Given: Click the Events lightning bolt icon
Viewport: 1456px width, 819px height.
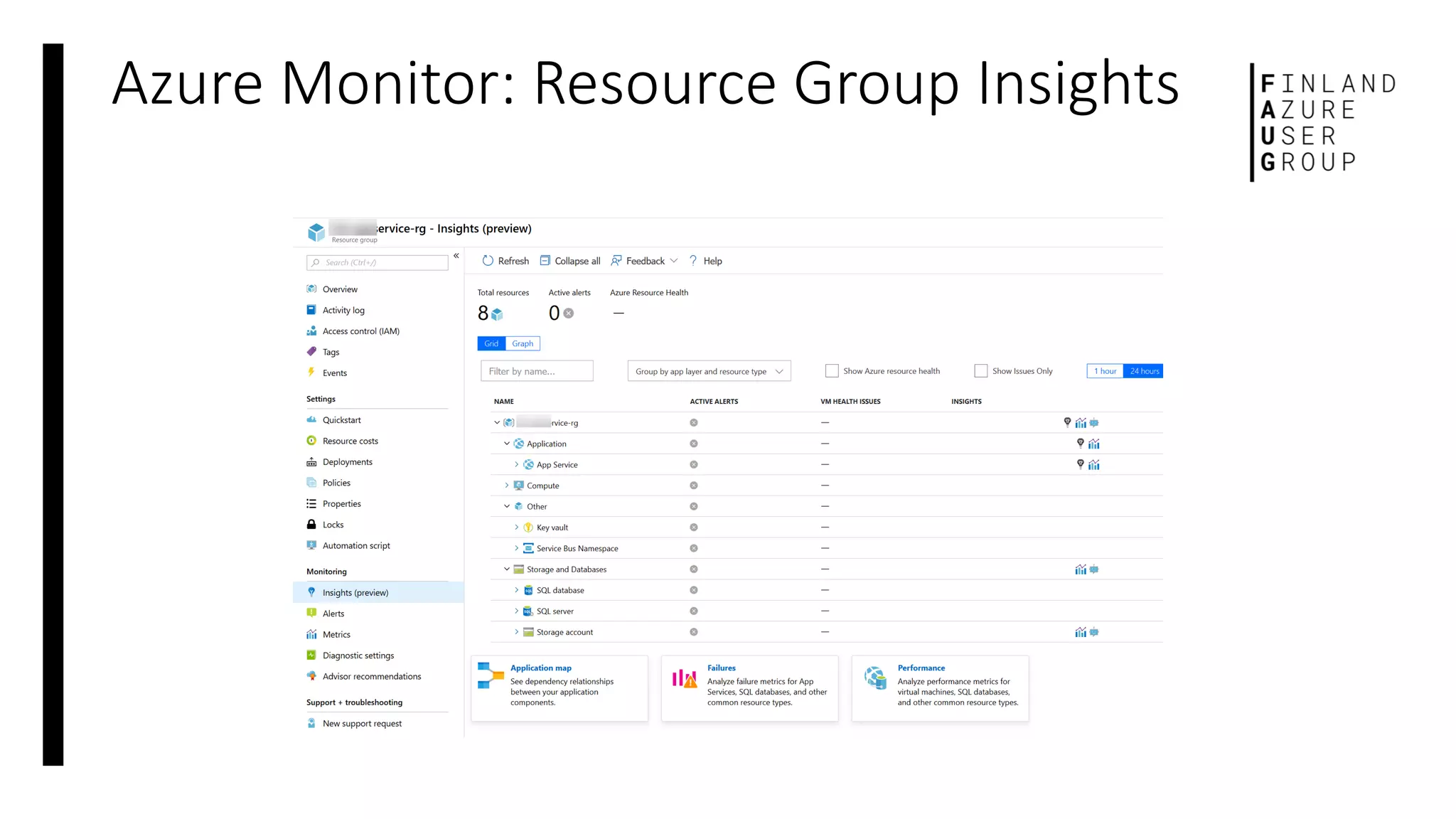Looking at the screenshot, I should tap(311, 372).
